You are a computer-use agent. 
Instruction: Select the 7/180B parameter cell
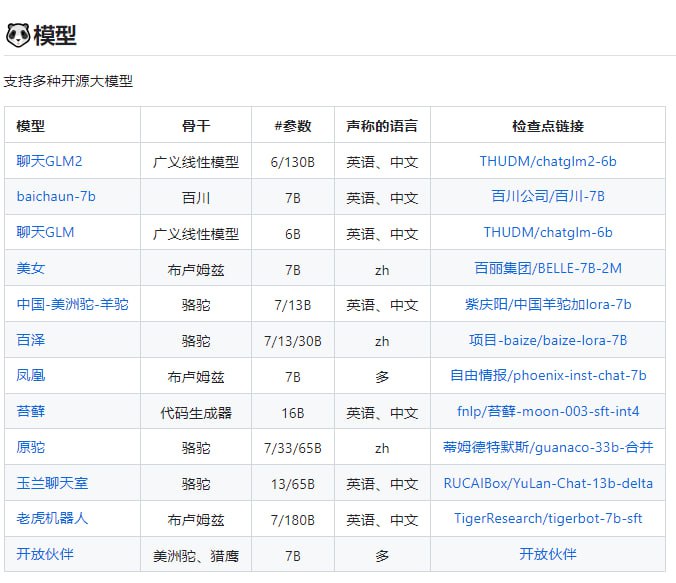[293, 520]
